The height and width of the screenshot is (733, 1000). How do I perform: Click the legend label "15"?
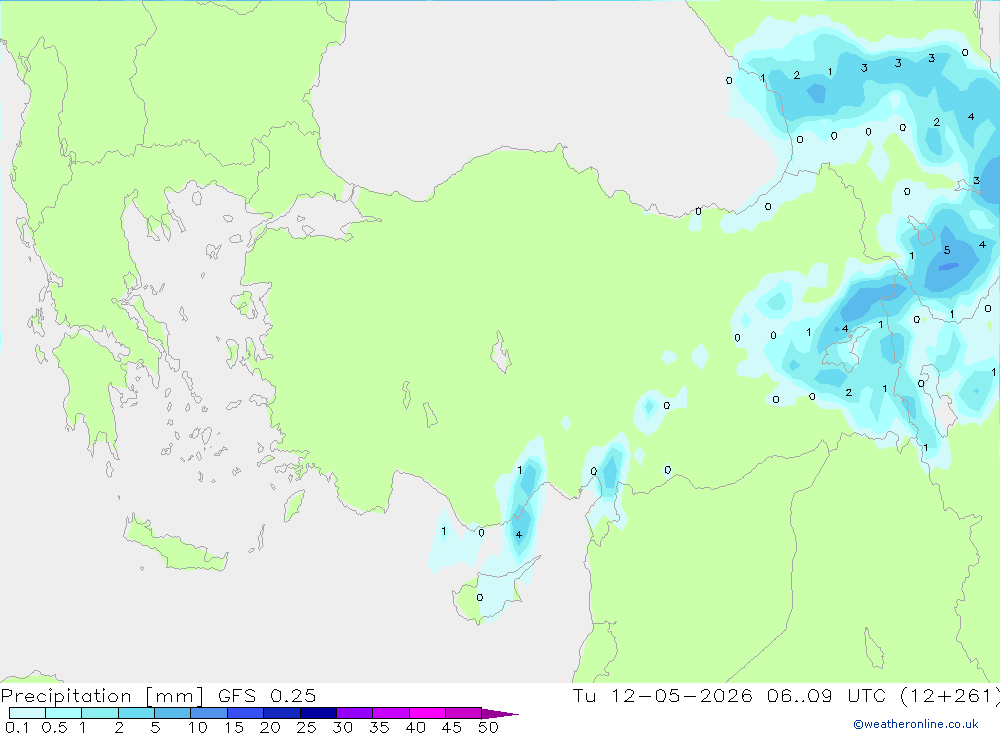(233, 727)
